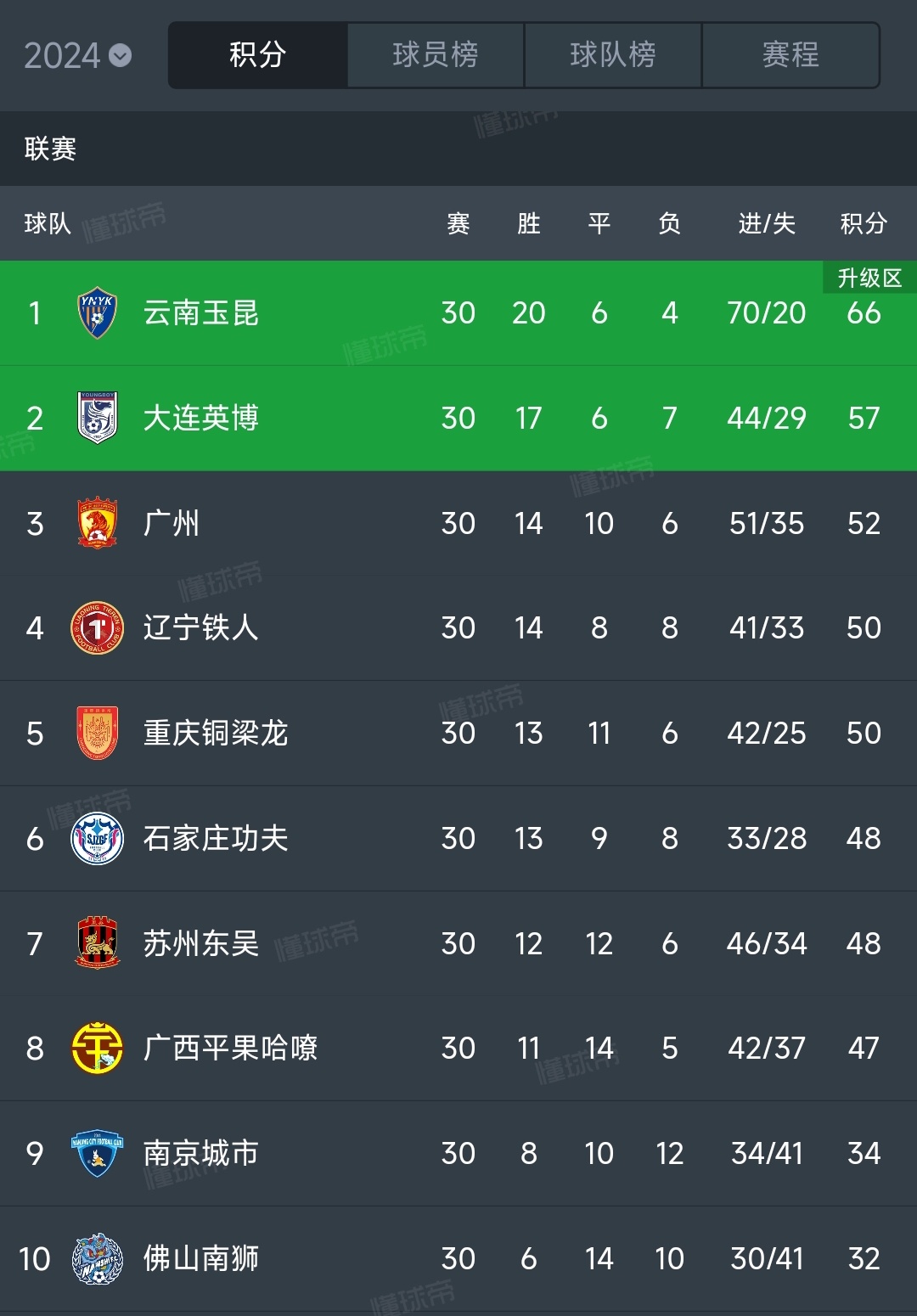917x1316 pixels.
Task: Tap the 升级区 promotion zone label
Action: [869, 278]
